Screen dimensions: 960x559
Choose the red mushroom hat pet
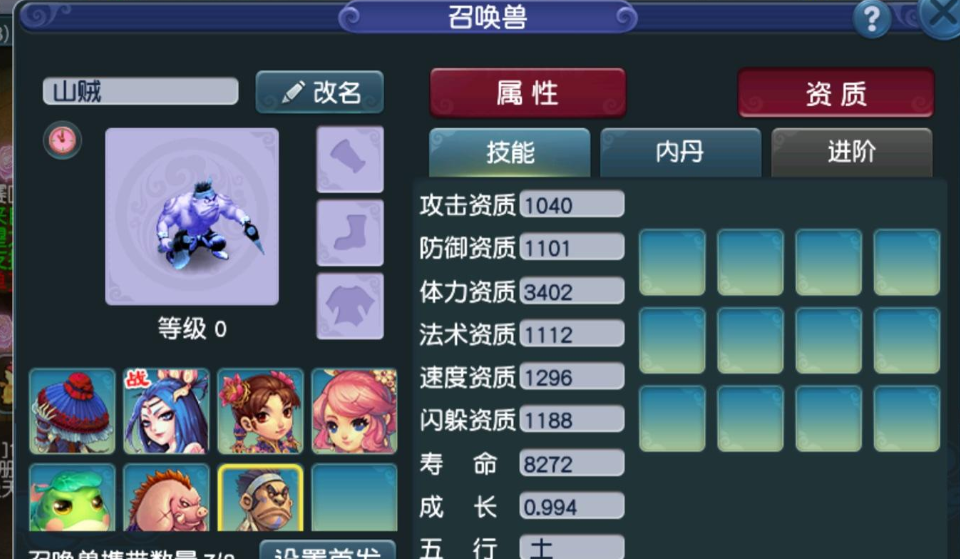[72, 411]
